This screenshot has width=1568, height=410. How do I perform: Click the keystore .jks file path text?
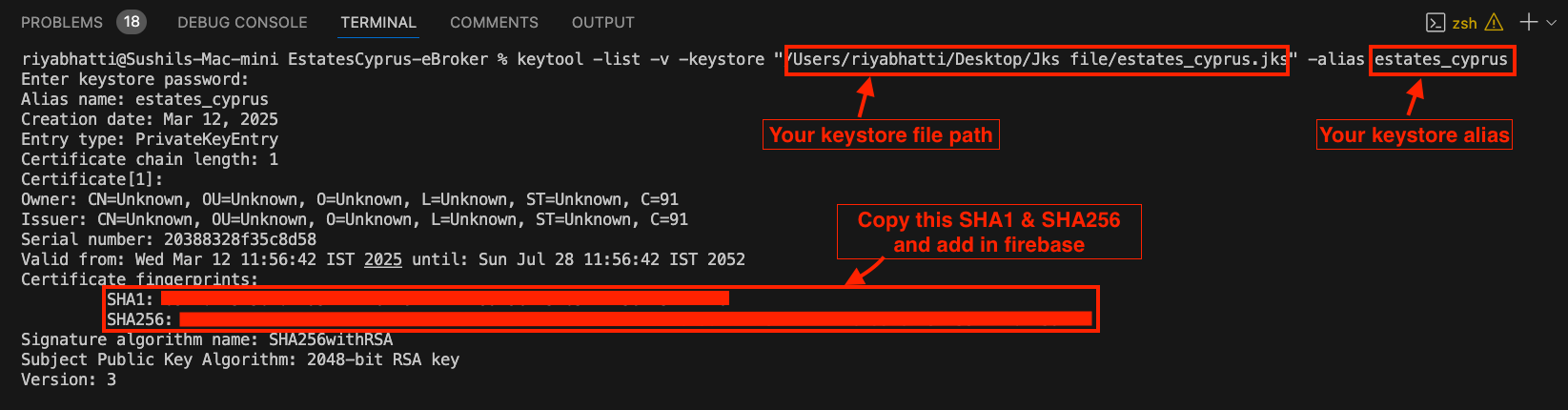[x=1036, y=60]
